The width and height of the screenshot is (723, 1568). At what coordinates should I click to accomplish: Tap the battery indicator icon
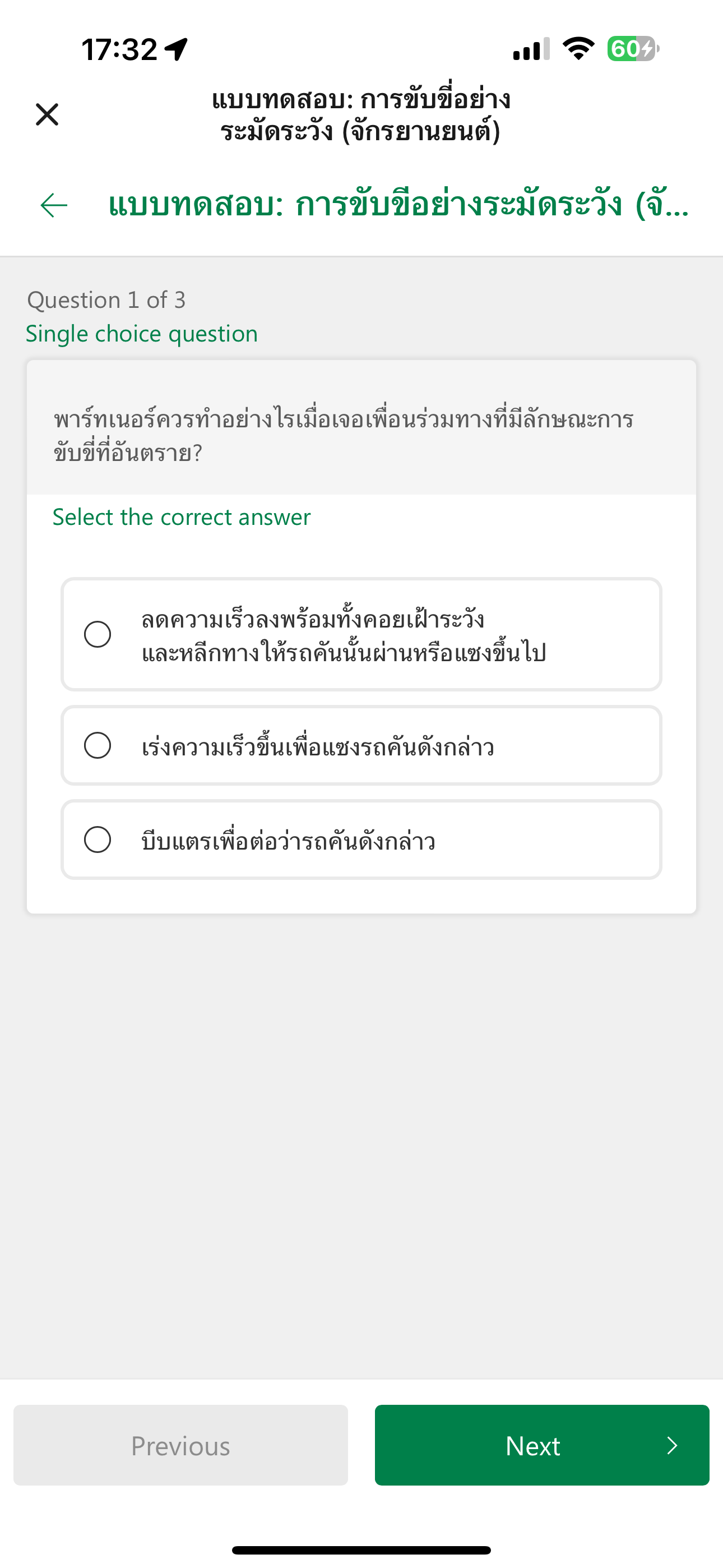[632, 49]
